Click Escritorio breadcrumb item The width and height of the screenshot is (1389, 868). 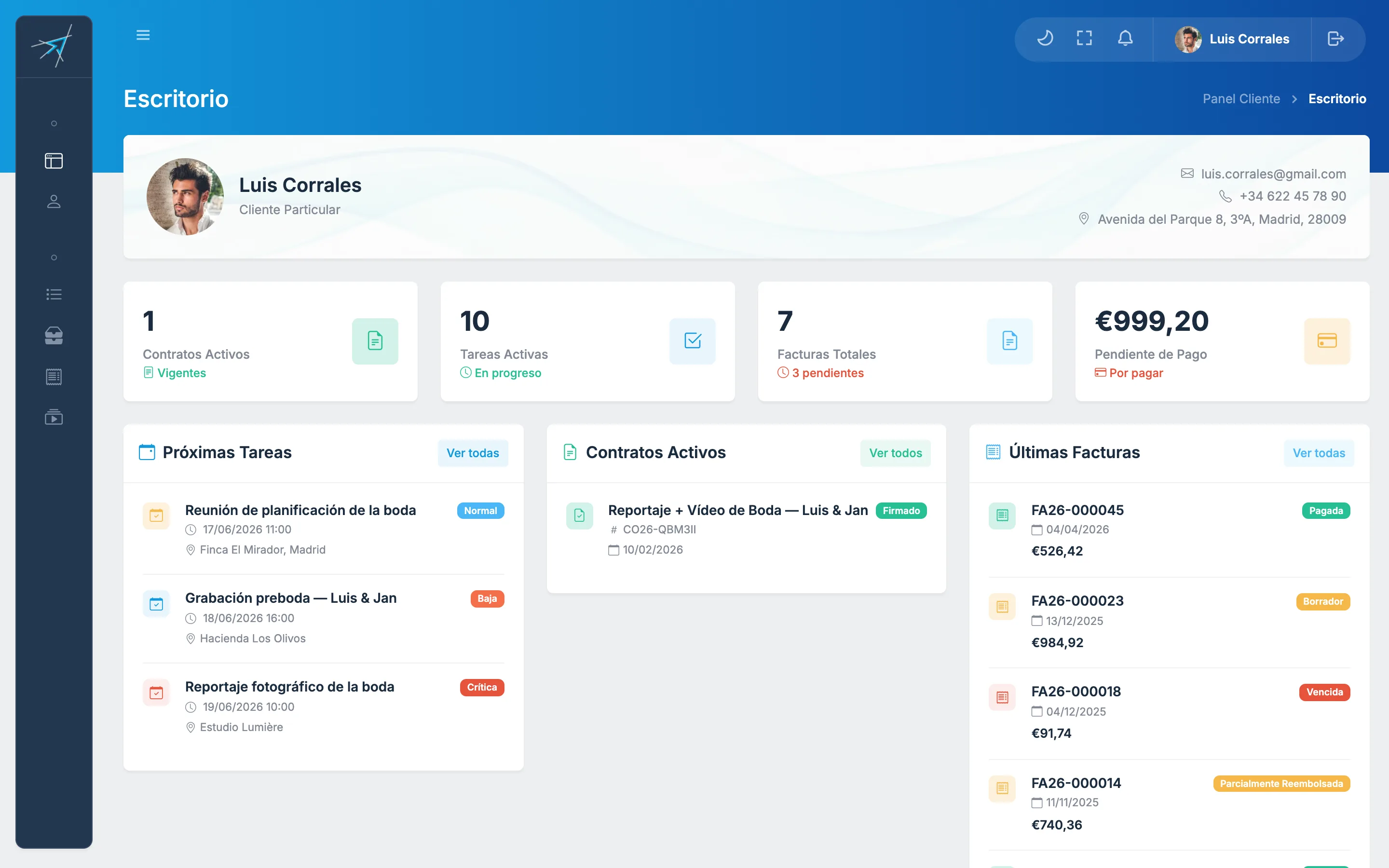1337,99
